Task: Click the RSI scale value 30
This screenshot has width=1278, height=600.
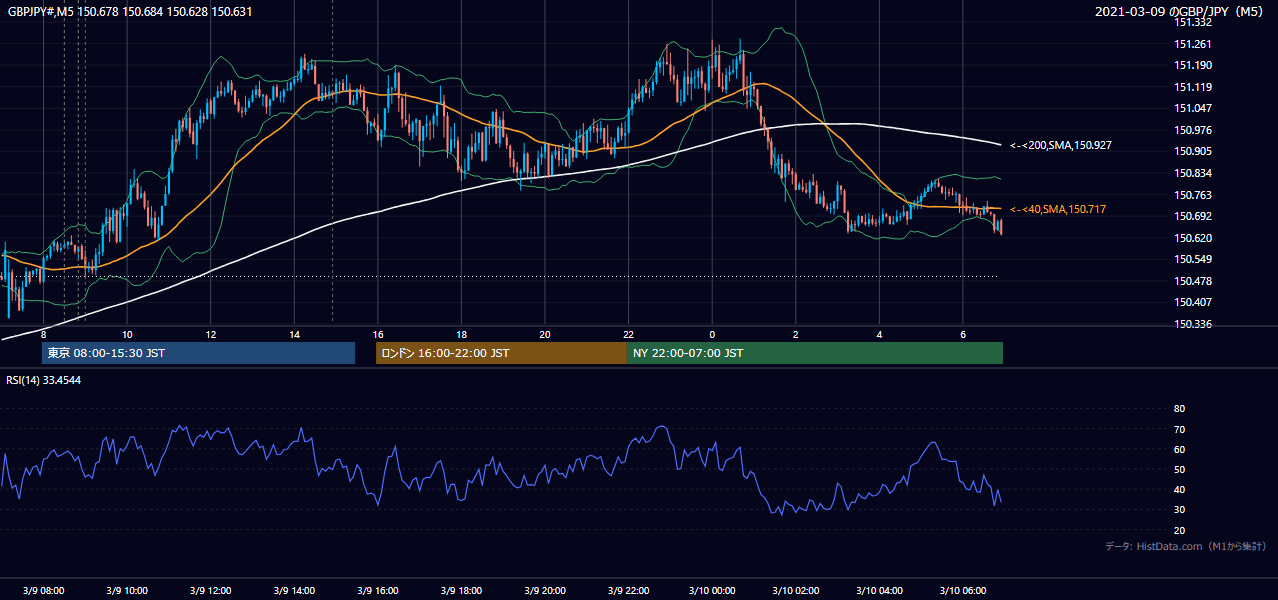Action: point(1179,510)
